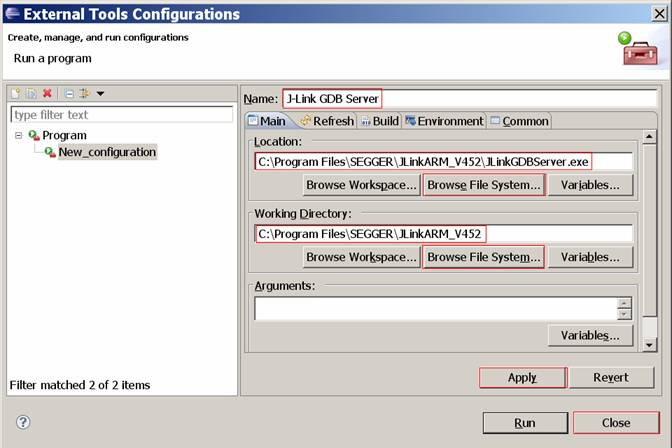Collapse the Program tree node
The width and height of the screenshot is (672, 448).
coord(18,135)
